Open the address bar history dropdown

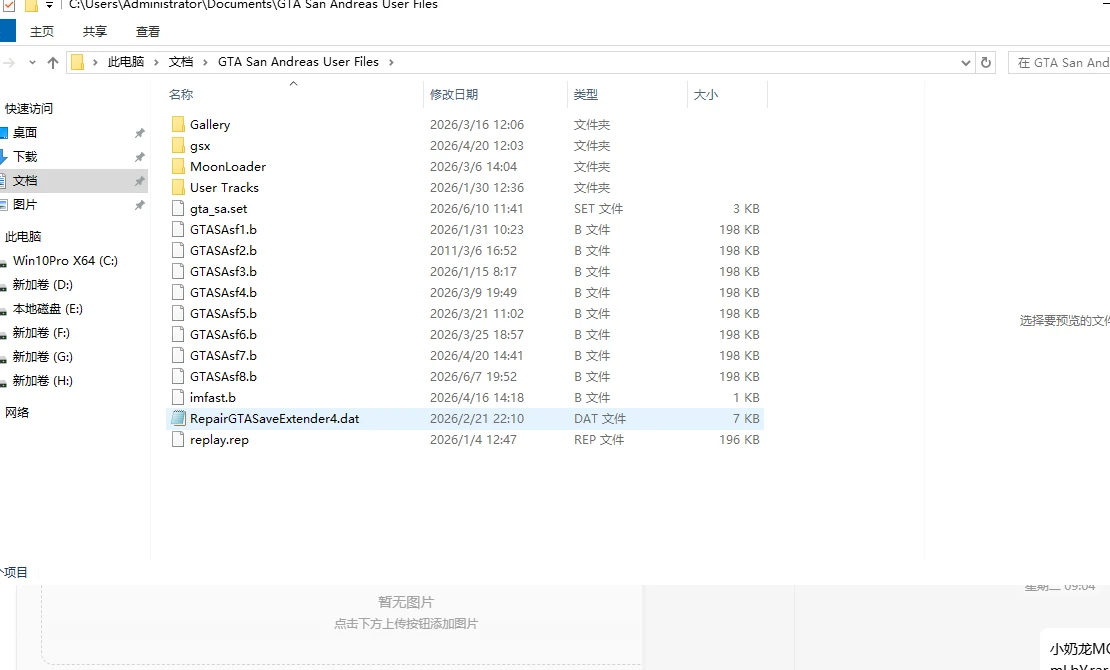coord(966,62)
